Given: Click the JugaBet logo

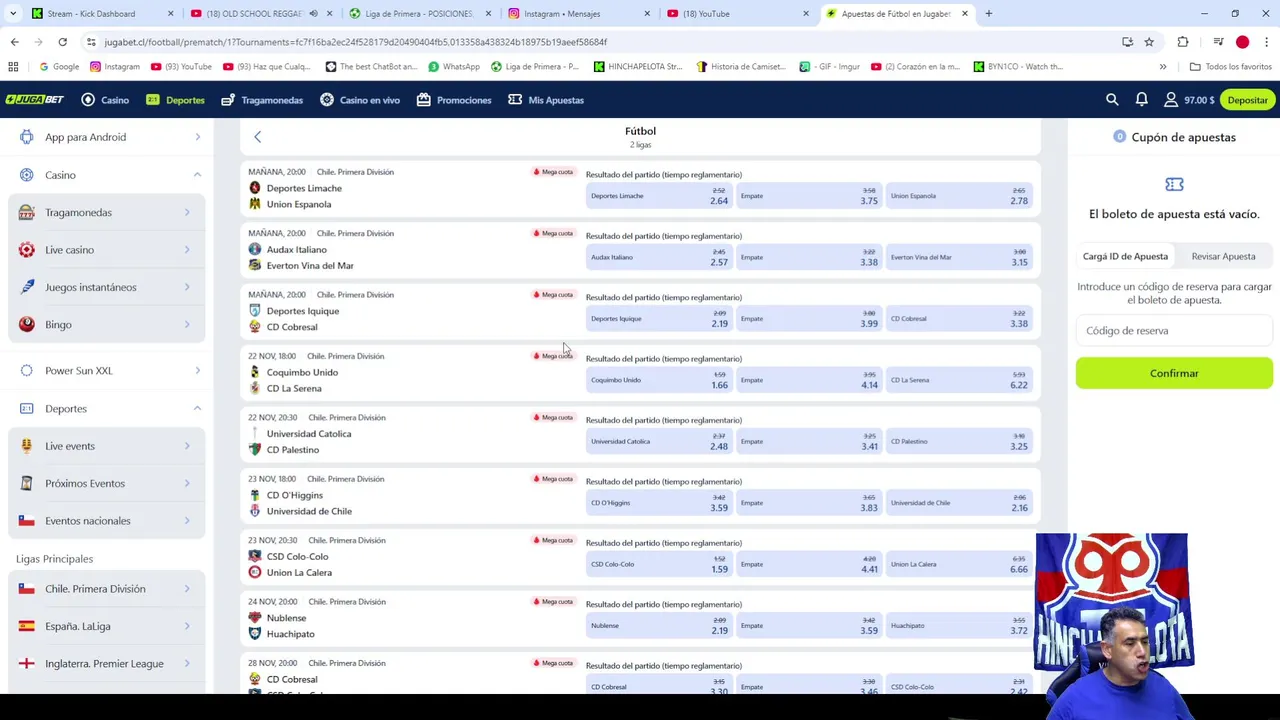Looking at the screenshot, I should 34,100.
